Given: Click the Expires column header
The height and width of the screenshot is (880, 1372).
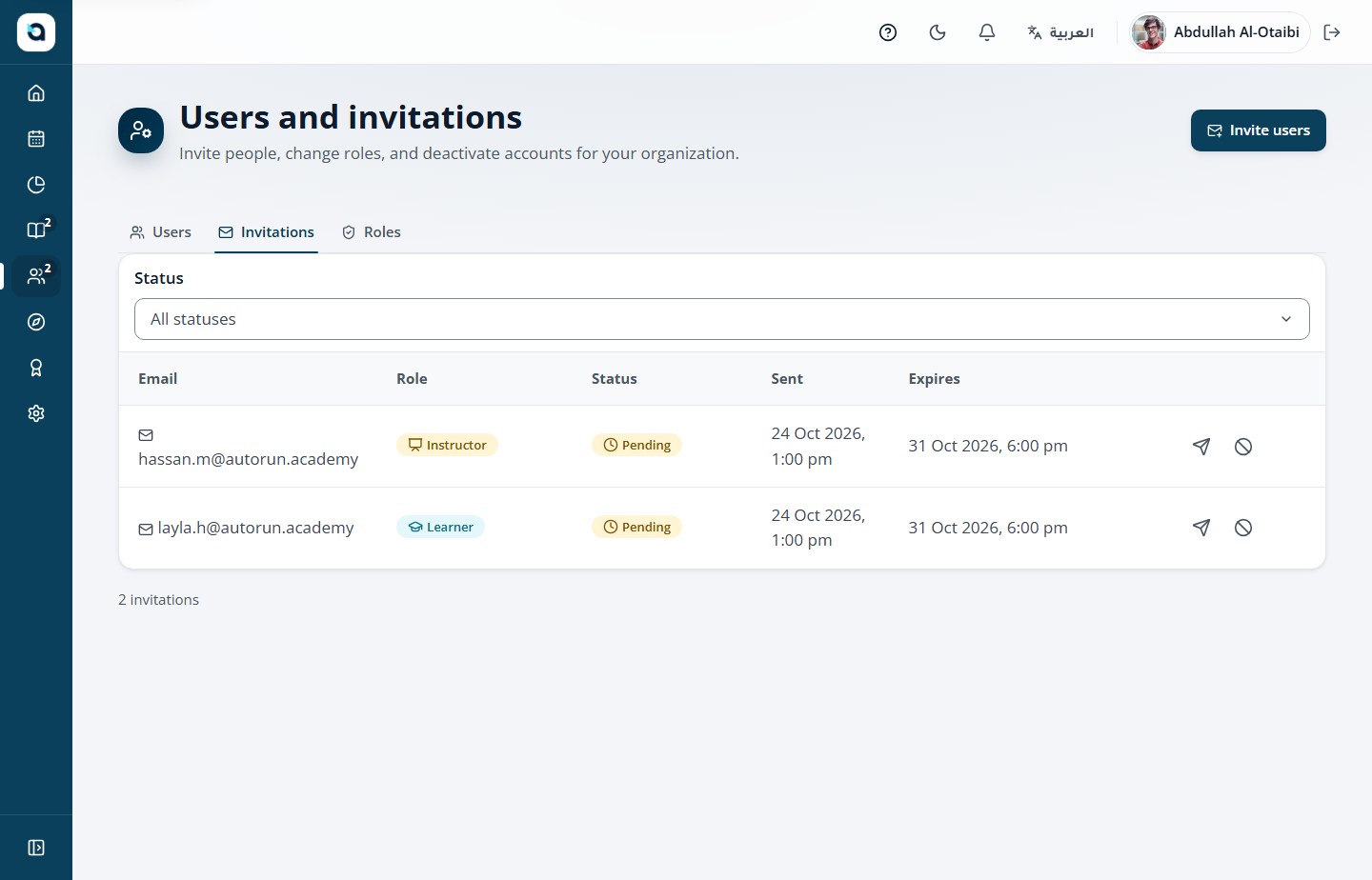Looking at the screenshot, I should pyautogui.click(x=934, y=379).
